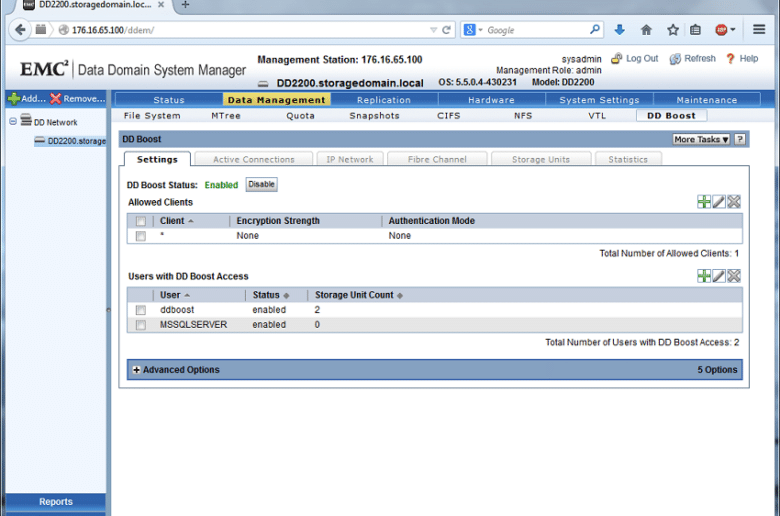Image resolution: width=780 pixels, height=516 pixels.
Task: Check the MSSQLSERVER user checkbox
Action: 141,325
